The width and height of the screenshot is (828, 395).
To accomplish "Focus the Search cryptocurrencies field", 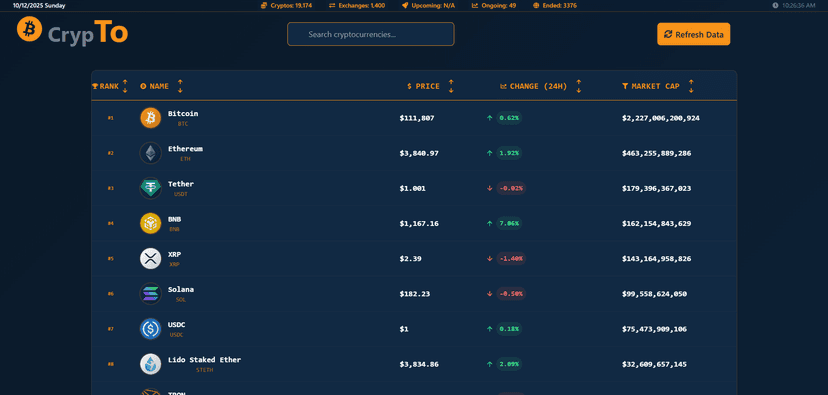I will 370,34.
